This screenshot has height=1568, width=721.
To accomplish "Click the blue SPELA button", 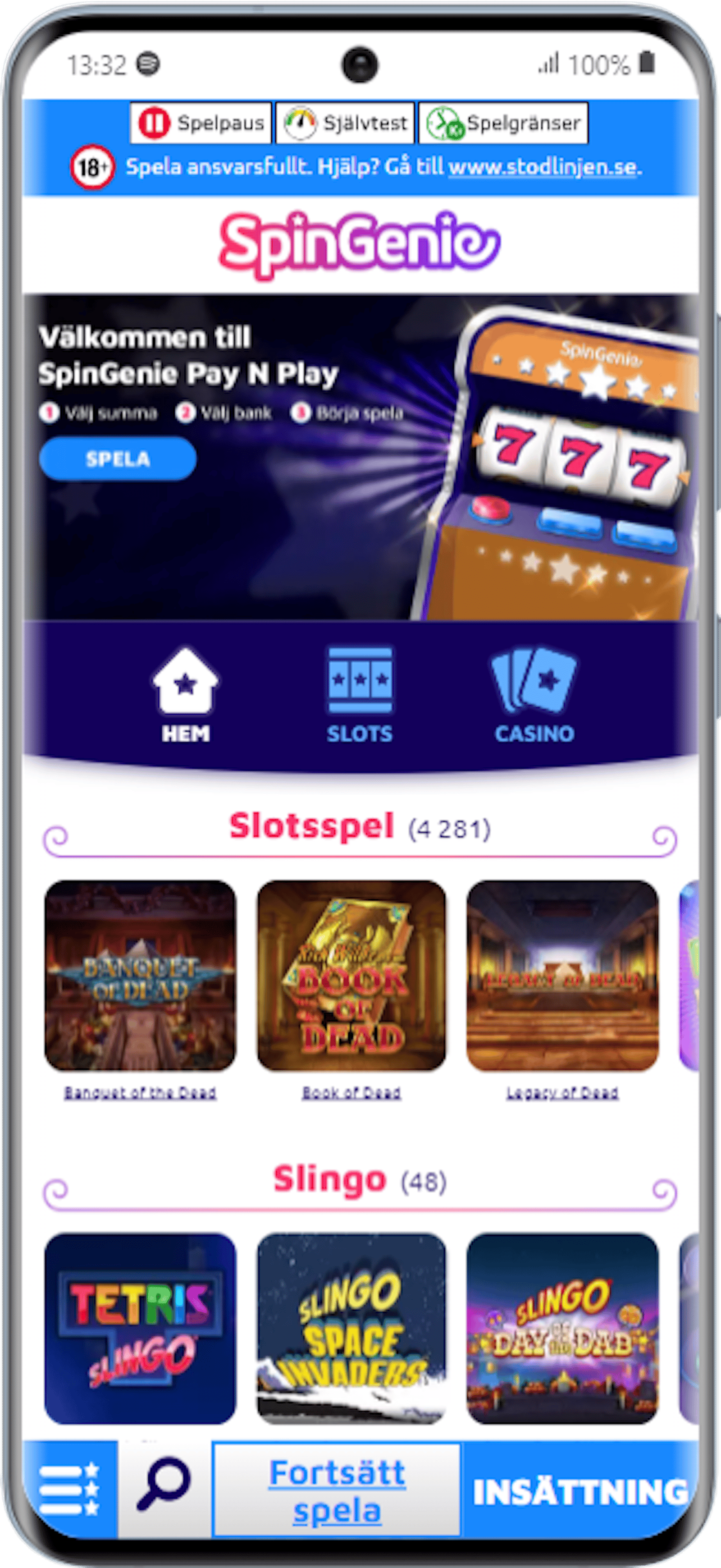I will (118, 458).
